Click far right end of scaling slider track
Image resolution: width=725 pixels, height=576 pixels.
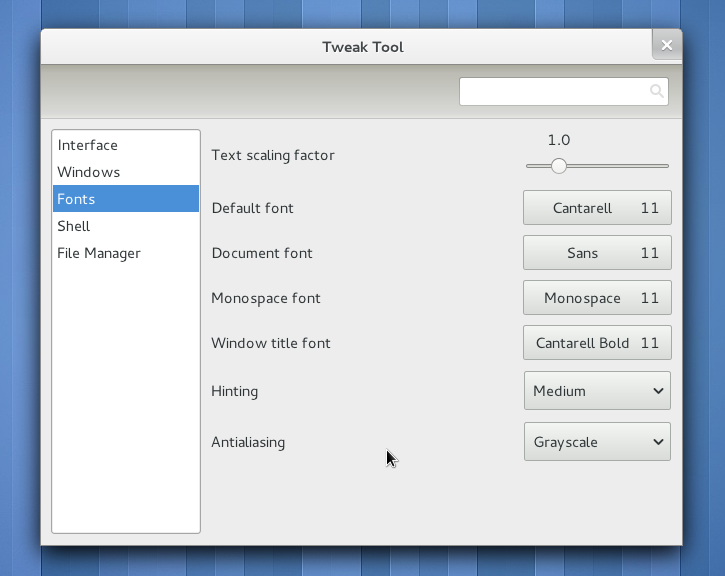point(665,166)
